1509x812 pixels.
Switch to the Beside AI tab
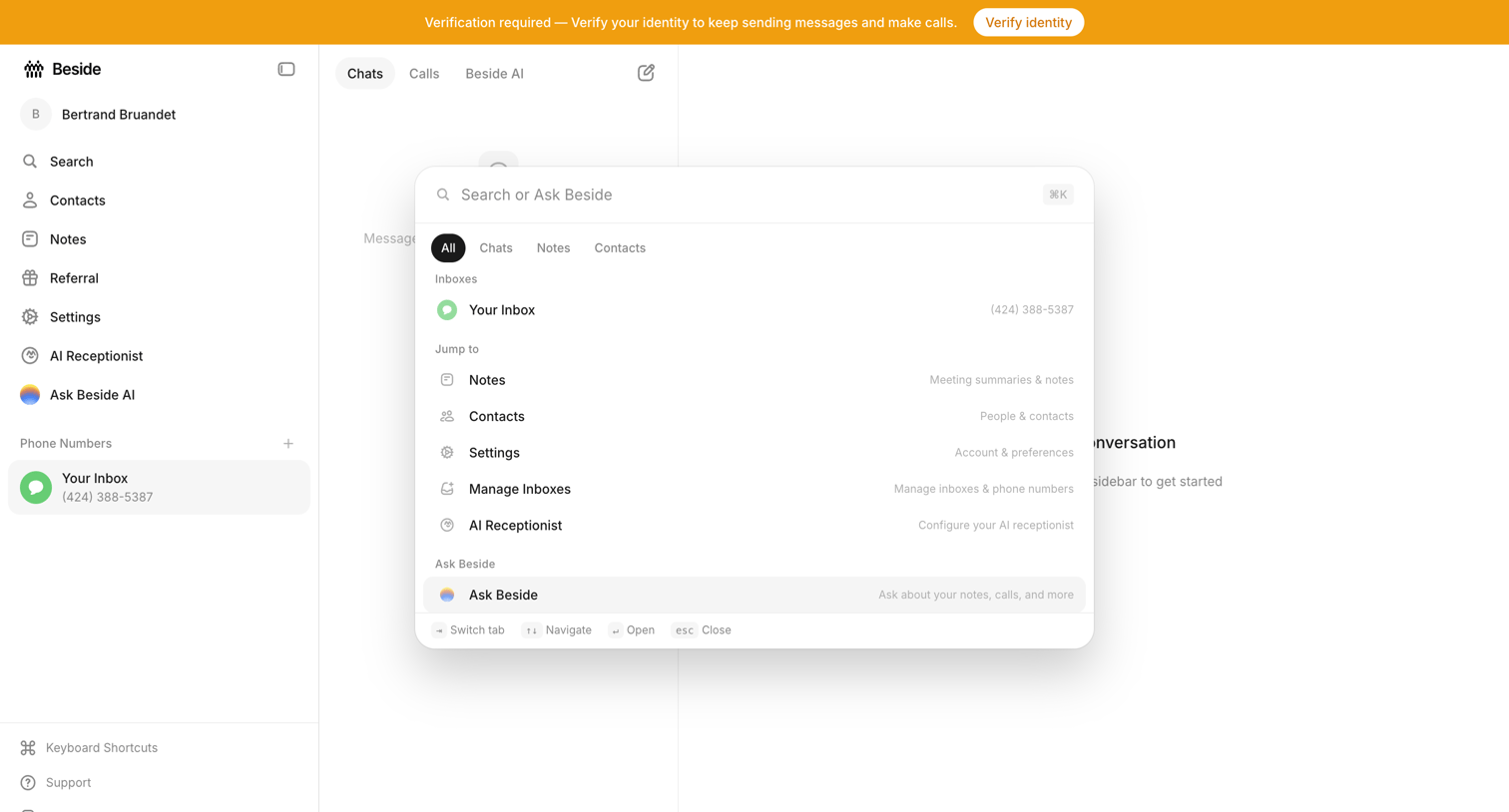tap(494, 74)
